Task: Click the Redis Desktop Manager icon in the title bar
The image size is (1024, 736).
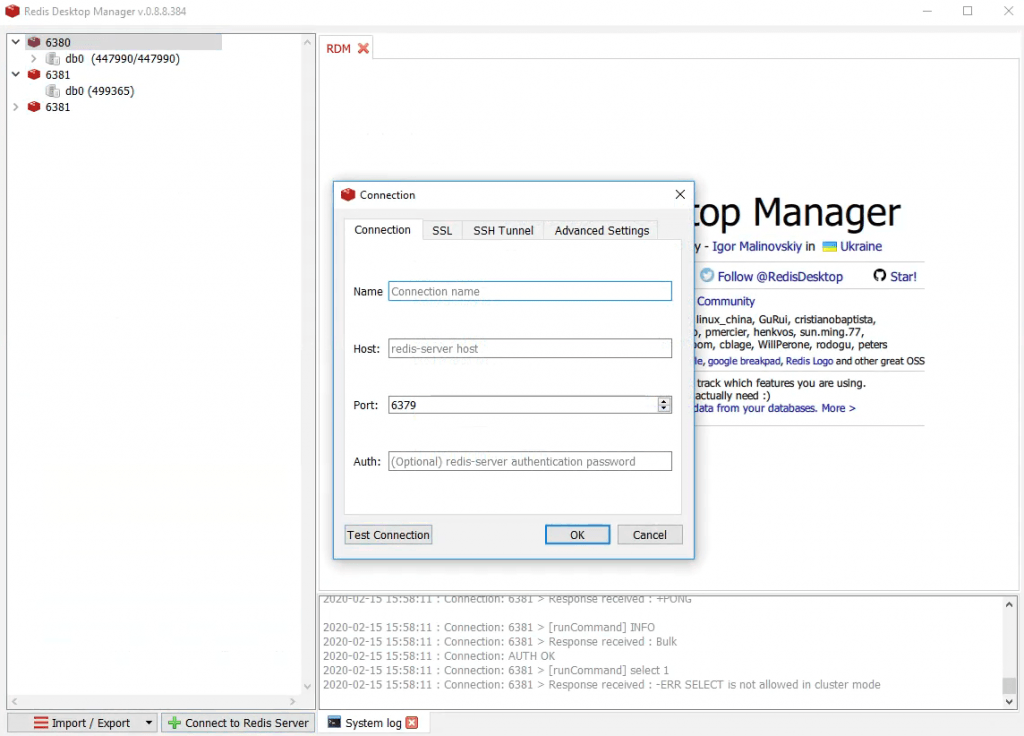Action: coord(12,11)
